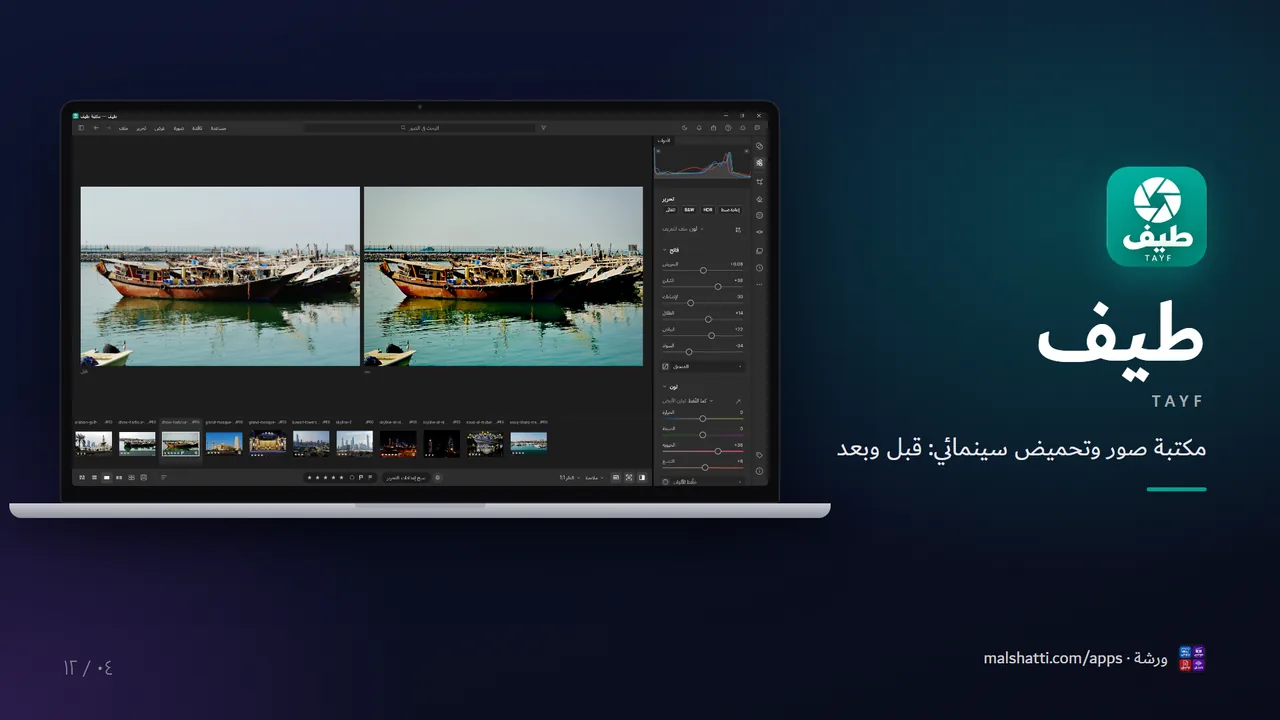Screen dimensions: 1280x720
Task: Select the healing eraser tool
Action: point(760,199)
